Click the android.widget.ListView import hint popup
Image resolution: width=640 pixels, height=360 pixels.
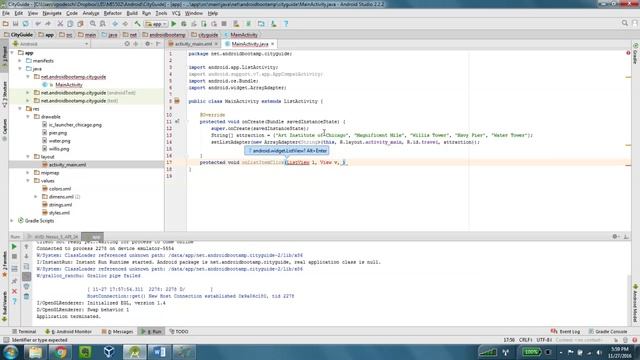pyautogui.click(x=287, y=151)
